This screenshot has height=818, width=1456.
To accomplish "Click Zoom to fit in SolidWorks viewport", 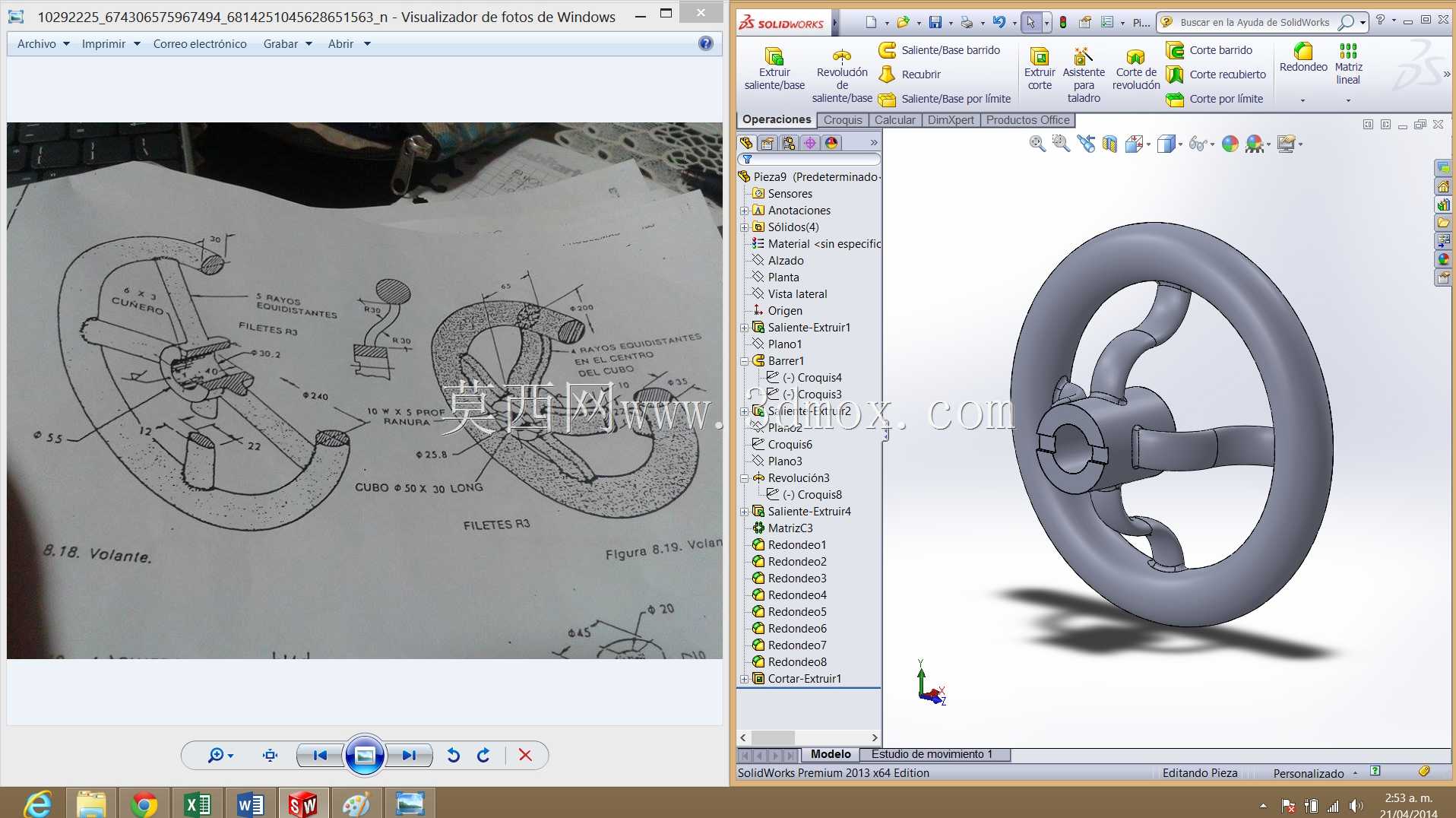I will 1037,144.
